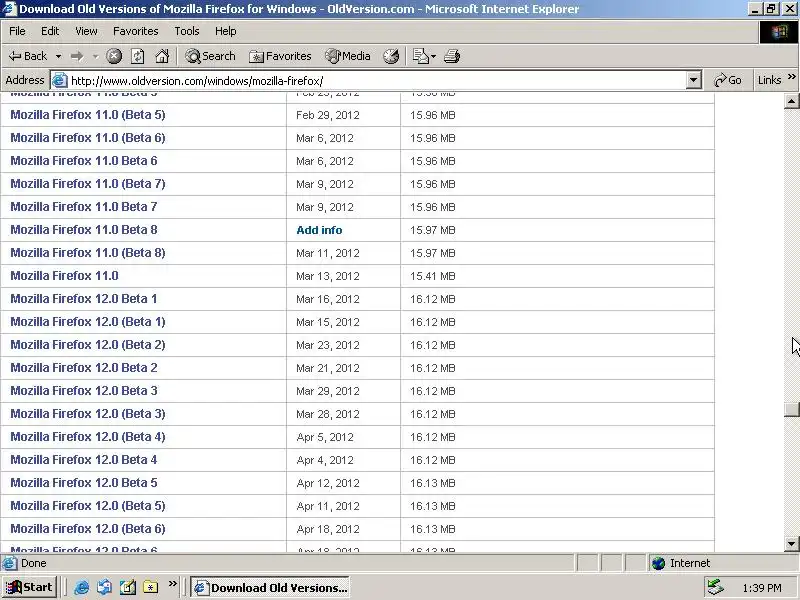Screen dimensions: 800x600
Task: Click the Start button
Action: [30, 588]
